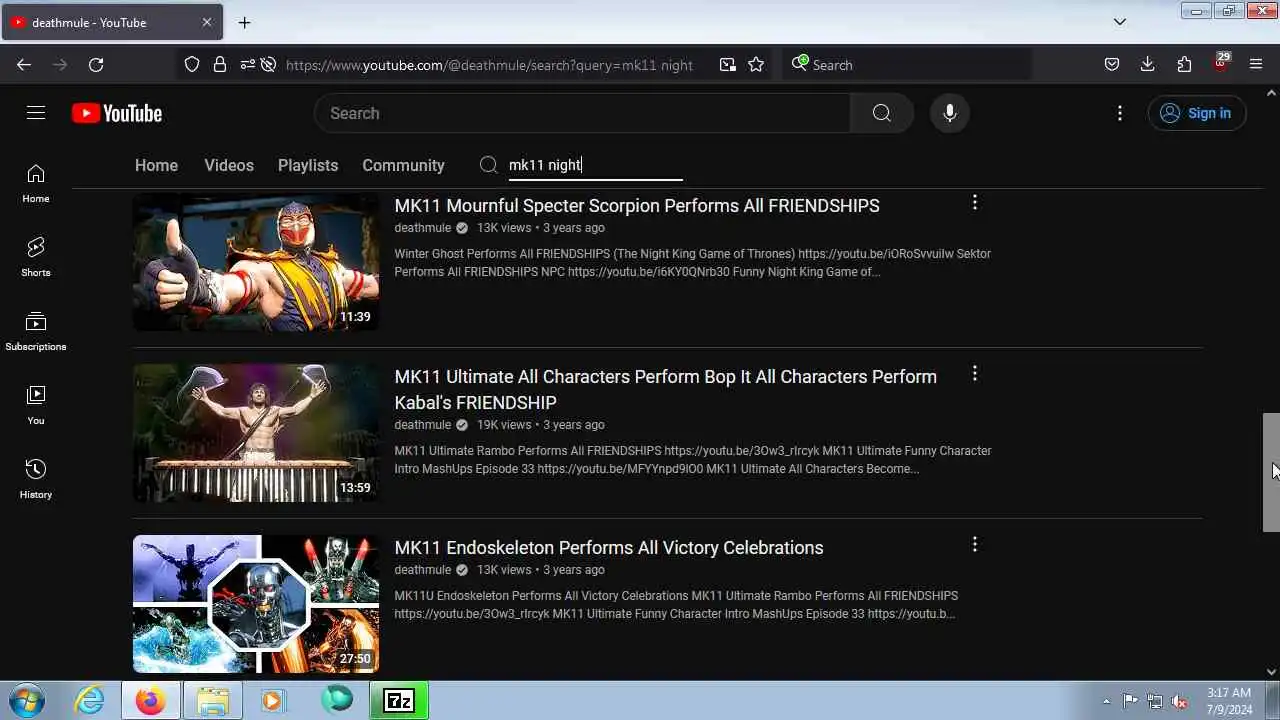Close the deathmule YouTube tab
The width and height of the screenshot is (1280, 720).
(207, 22)
